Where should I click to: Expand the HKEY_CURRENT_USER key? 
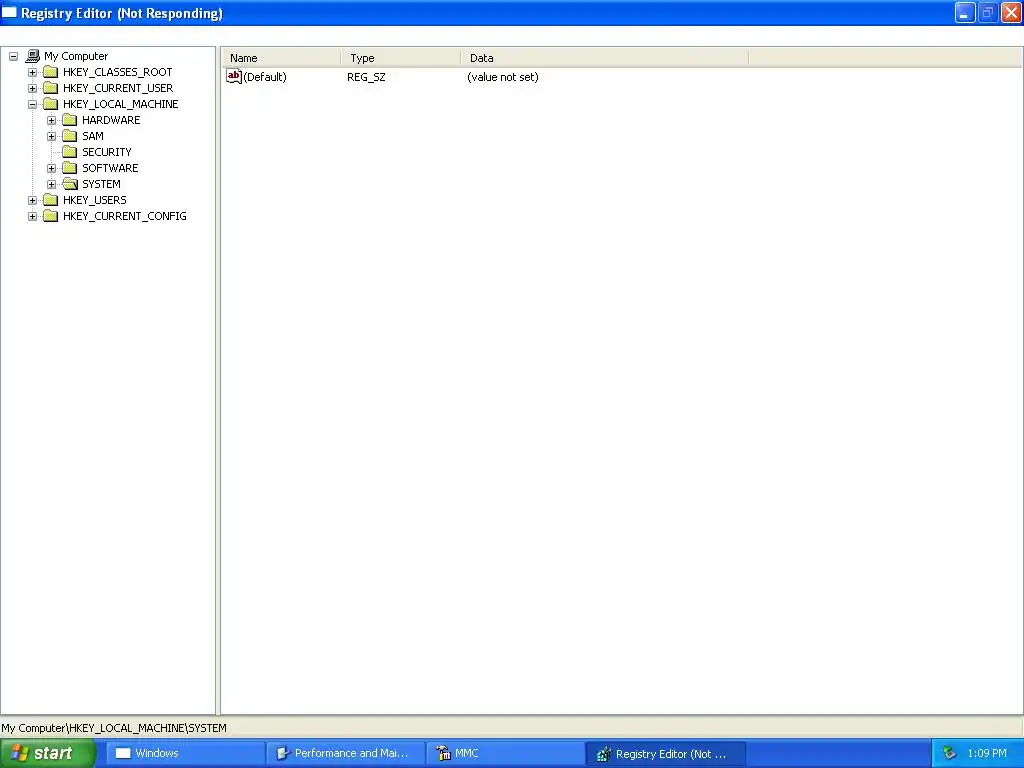(32, 88)
